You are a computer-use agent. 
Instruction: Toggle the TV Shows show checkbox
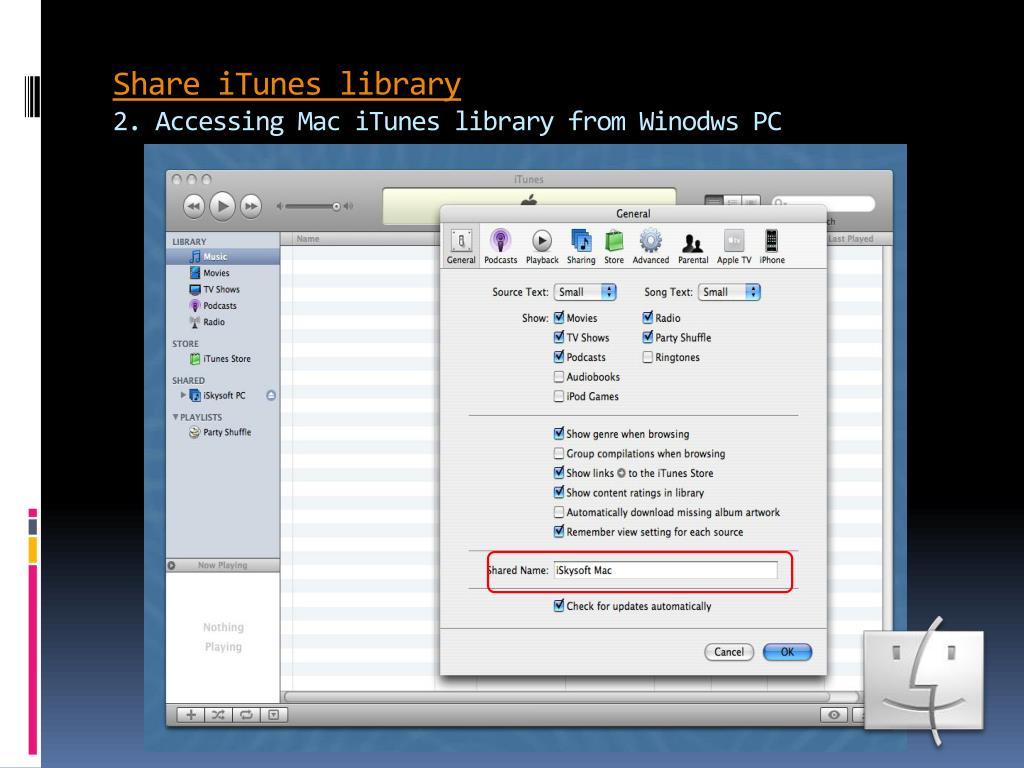point(559,337)
